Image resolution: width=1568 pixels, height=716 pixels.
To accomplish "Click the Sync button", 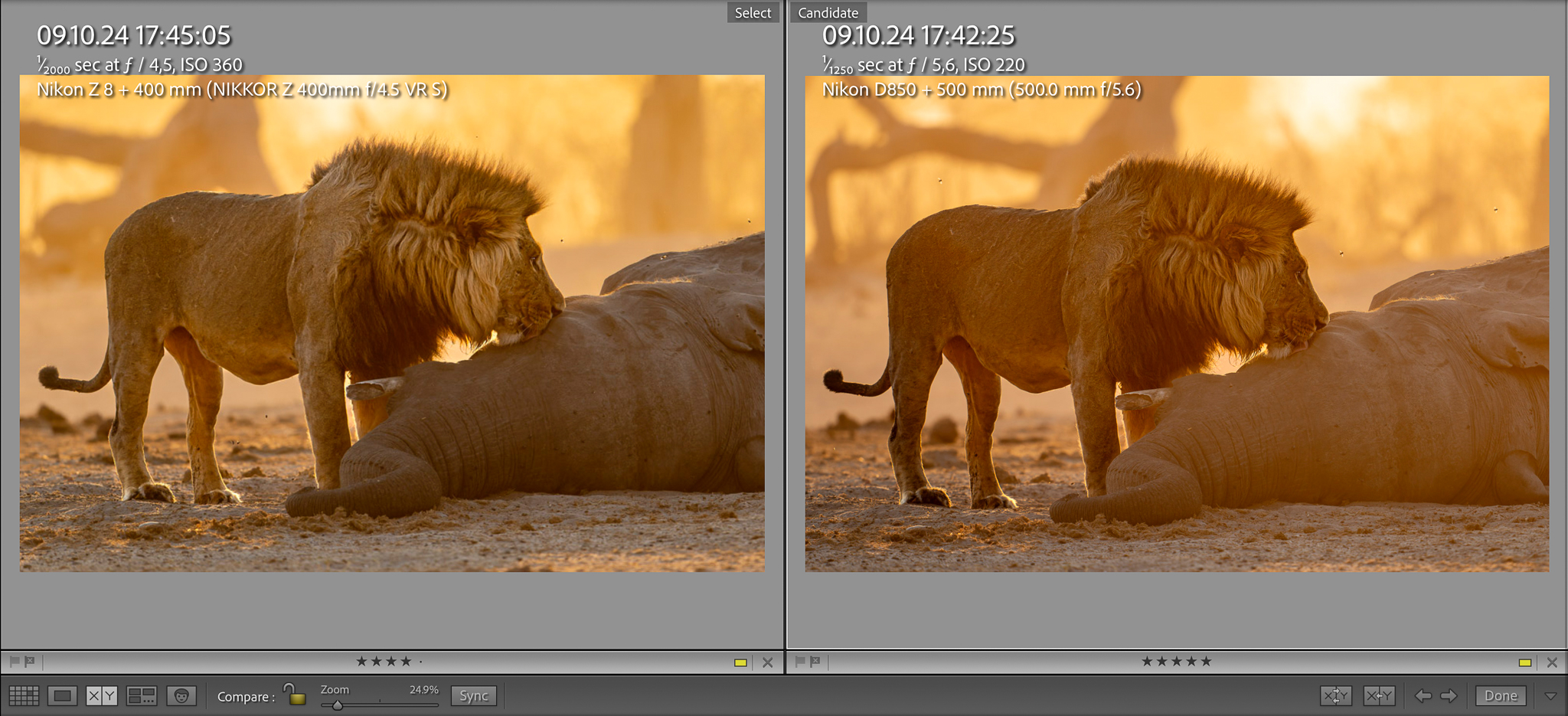I will (x=474, y=696).
